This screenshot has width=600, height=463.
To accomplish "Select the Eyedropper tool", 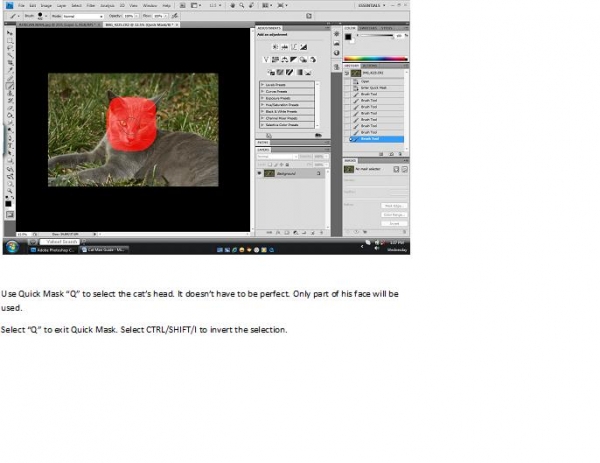I will 10,70.
